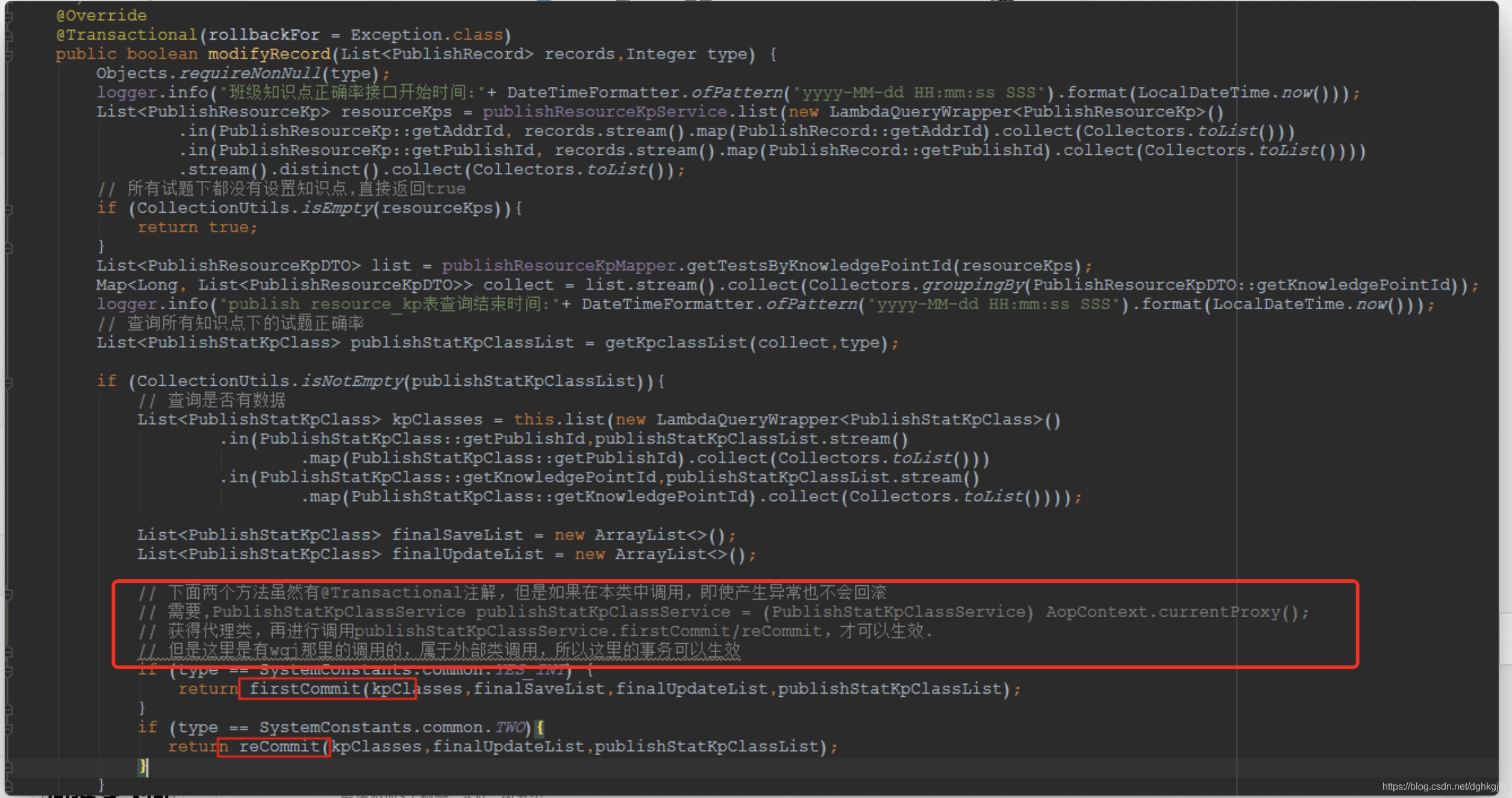The width and height of the screenshot is (1512, 798).
Task: Select isEmpty in CollectionUtils.isEmpty(resourceKps)
Action: (337, 208)
